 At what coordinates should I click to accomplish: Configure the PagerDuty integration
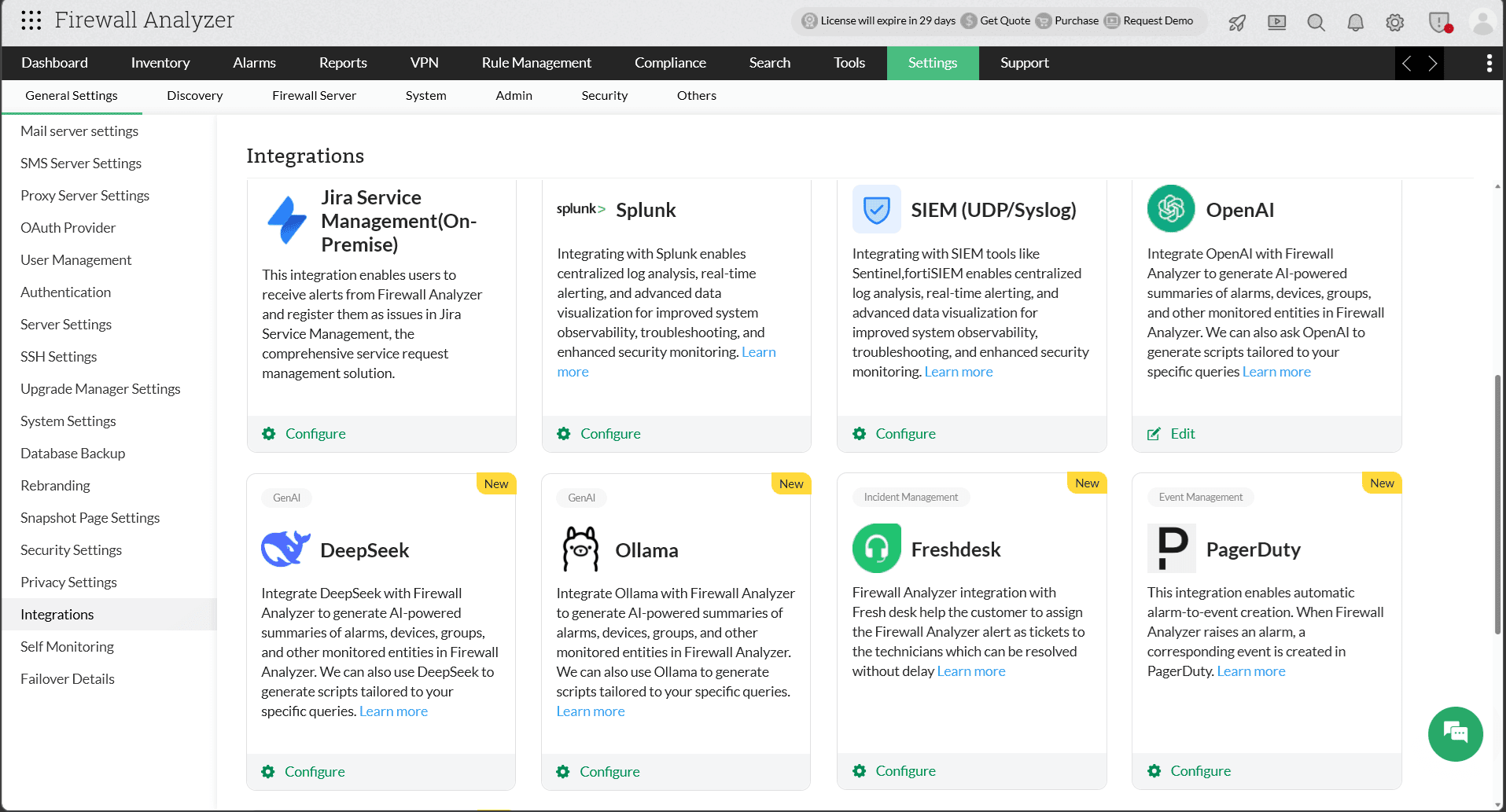1189,771
